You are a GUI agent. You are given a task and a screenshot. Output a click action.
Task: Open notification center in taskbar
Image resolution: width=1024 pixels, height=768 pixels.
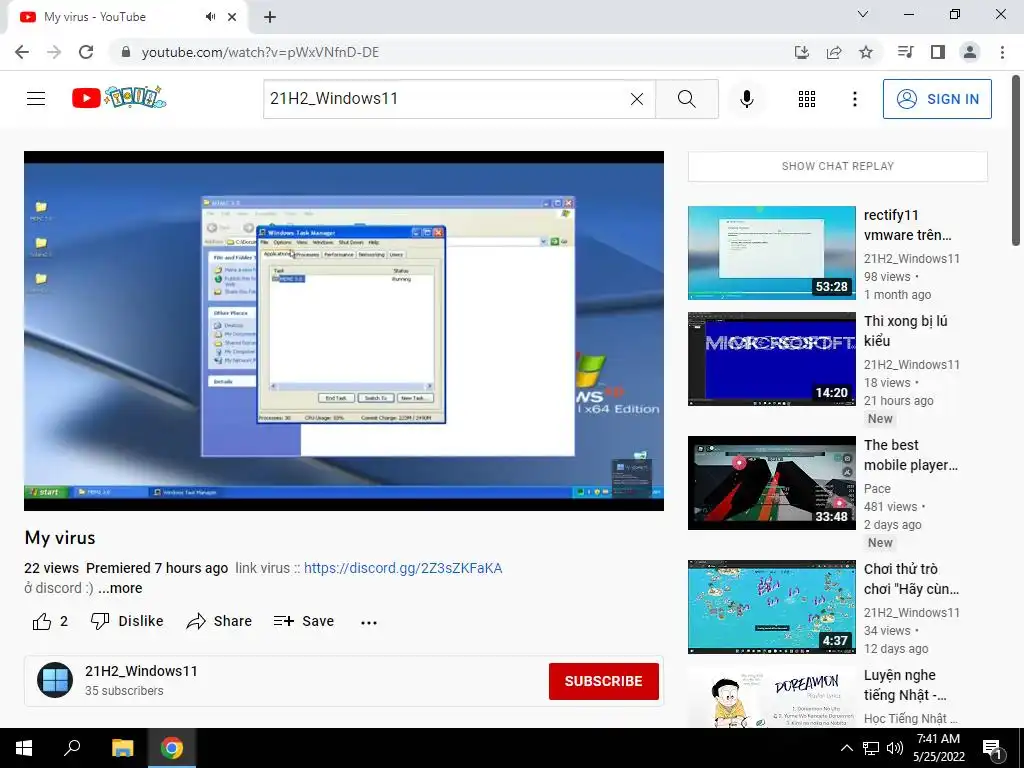(992, 748)
